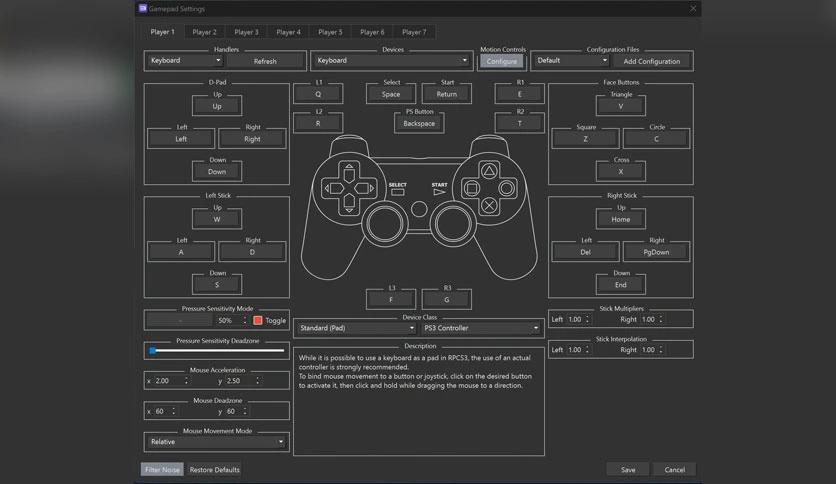Rebind Left Stick Up showing W
The height and width of the screenshot is (484, 836).
pyautogui.click(x=217, y=219)
